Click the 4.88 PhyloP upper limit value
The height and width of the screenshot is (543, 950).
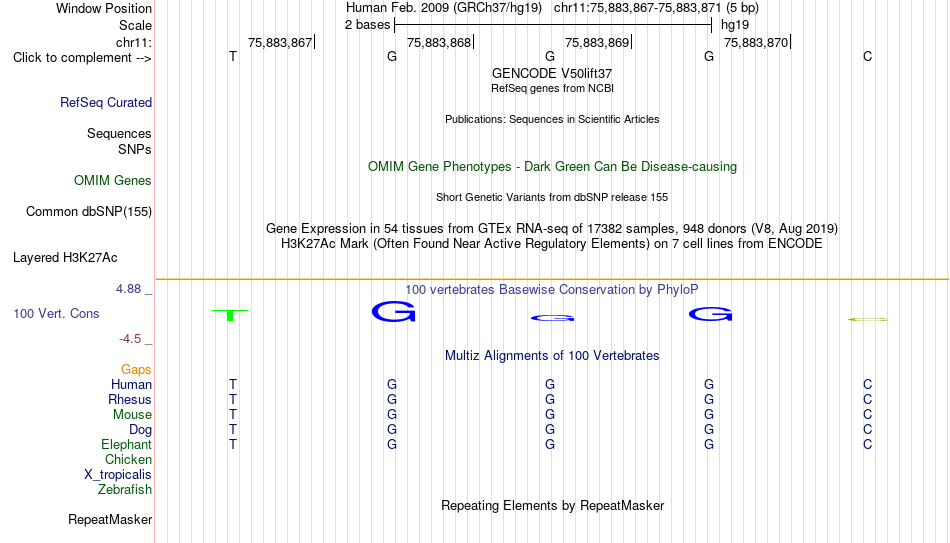(x=128, y=289)
